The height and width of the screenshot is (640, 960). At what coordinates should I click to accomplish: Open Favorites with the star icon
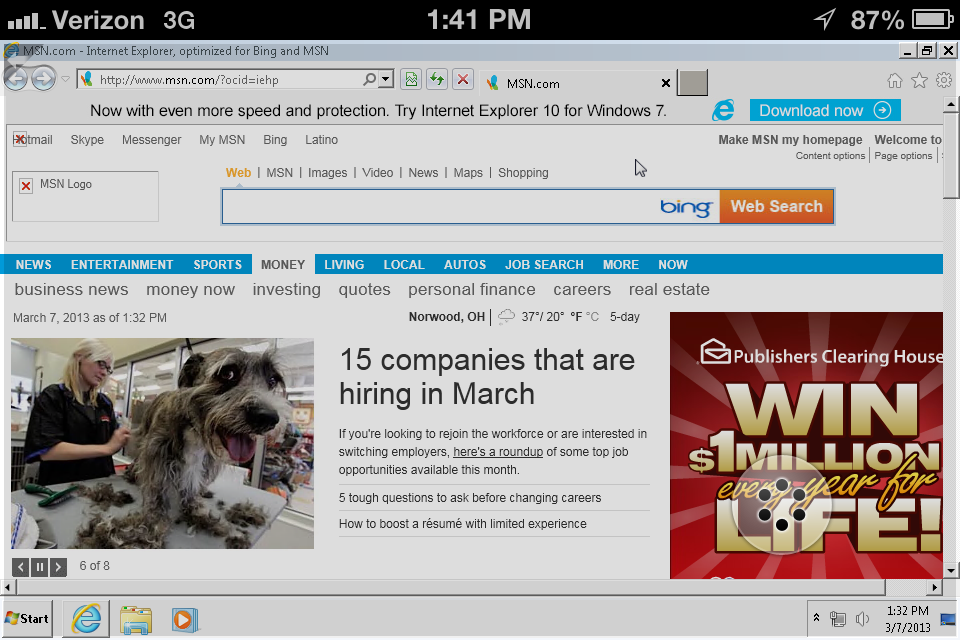(x=919, y=80)
